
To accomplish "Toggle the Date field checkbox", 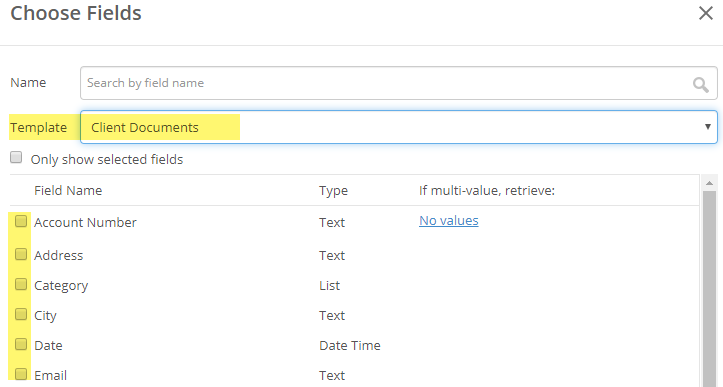I will coord(21,344).
